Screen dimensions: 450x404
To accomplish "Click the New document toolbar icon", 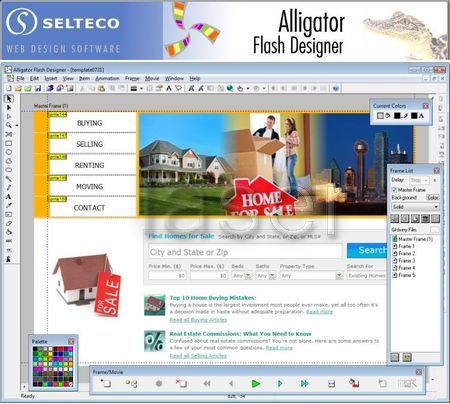I will [9, 88].
